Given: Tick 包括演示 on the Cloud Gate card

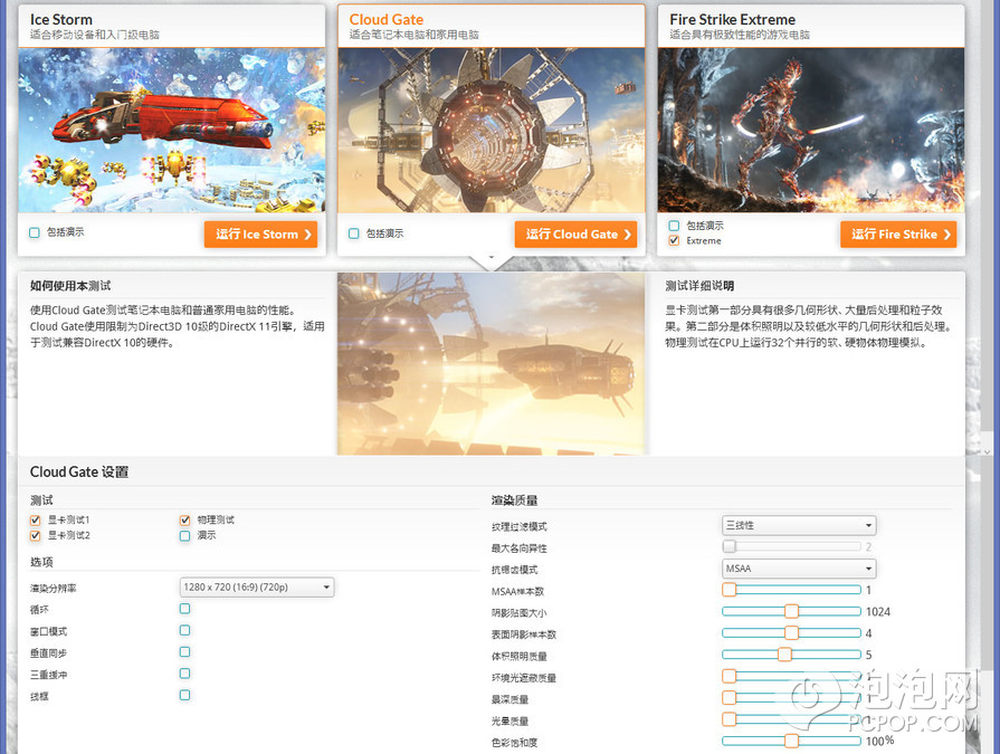Looking at the screenshot, I should coord(354,233).
